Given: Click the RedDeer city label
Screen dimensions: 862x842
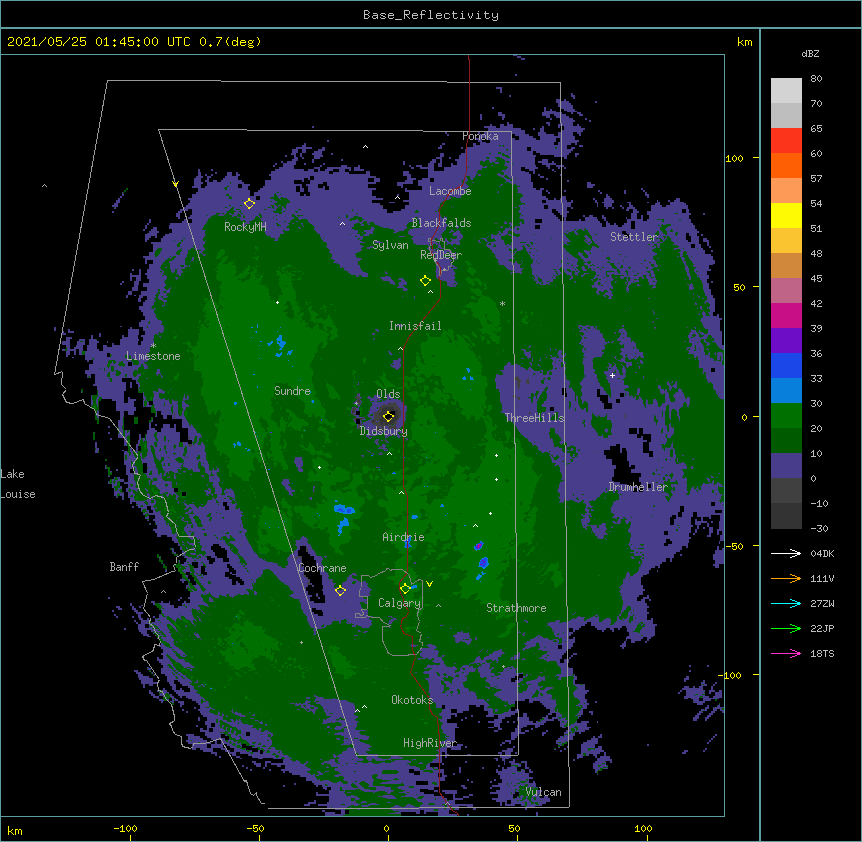Looking at the screenshot, I should click(x=441, y=255).
